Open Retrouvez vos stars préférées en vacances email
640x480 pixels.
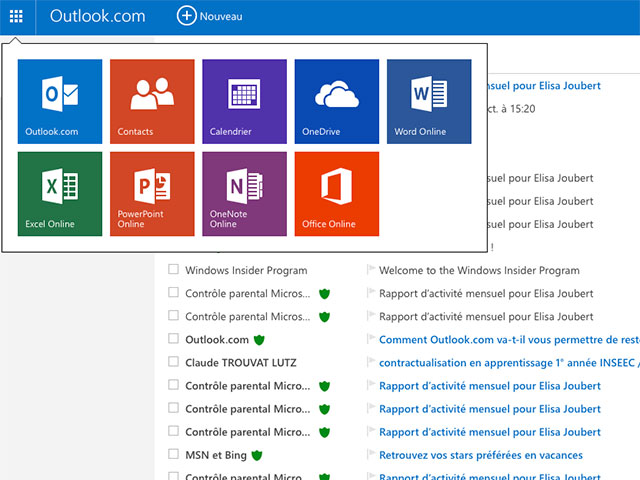click(481, 456)
